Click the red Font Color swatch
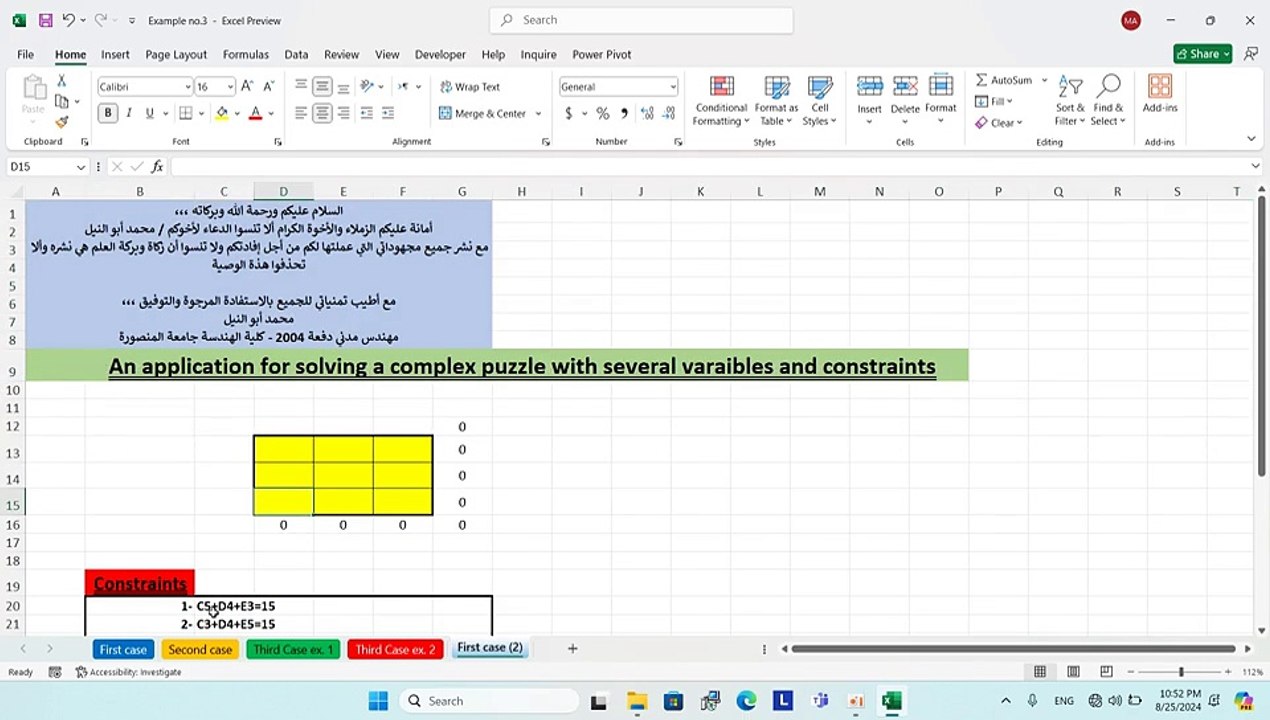Screen dimensions: 1270x720 tap(256, 114)
